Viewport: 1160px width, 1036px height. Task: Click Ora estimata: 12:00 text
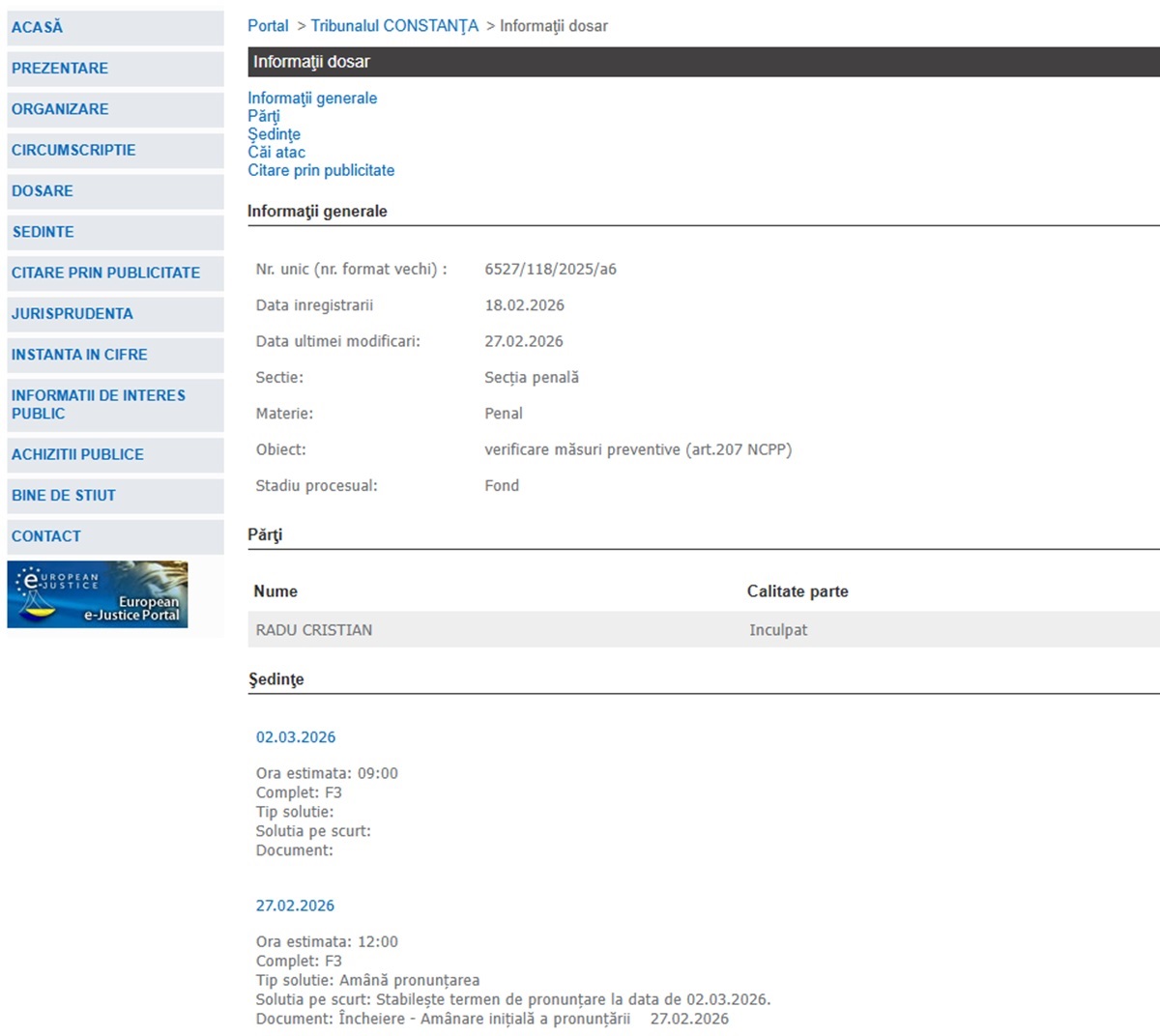[327, 941]
